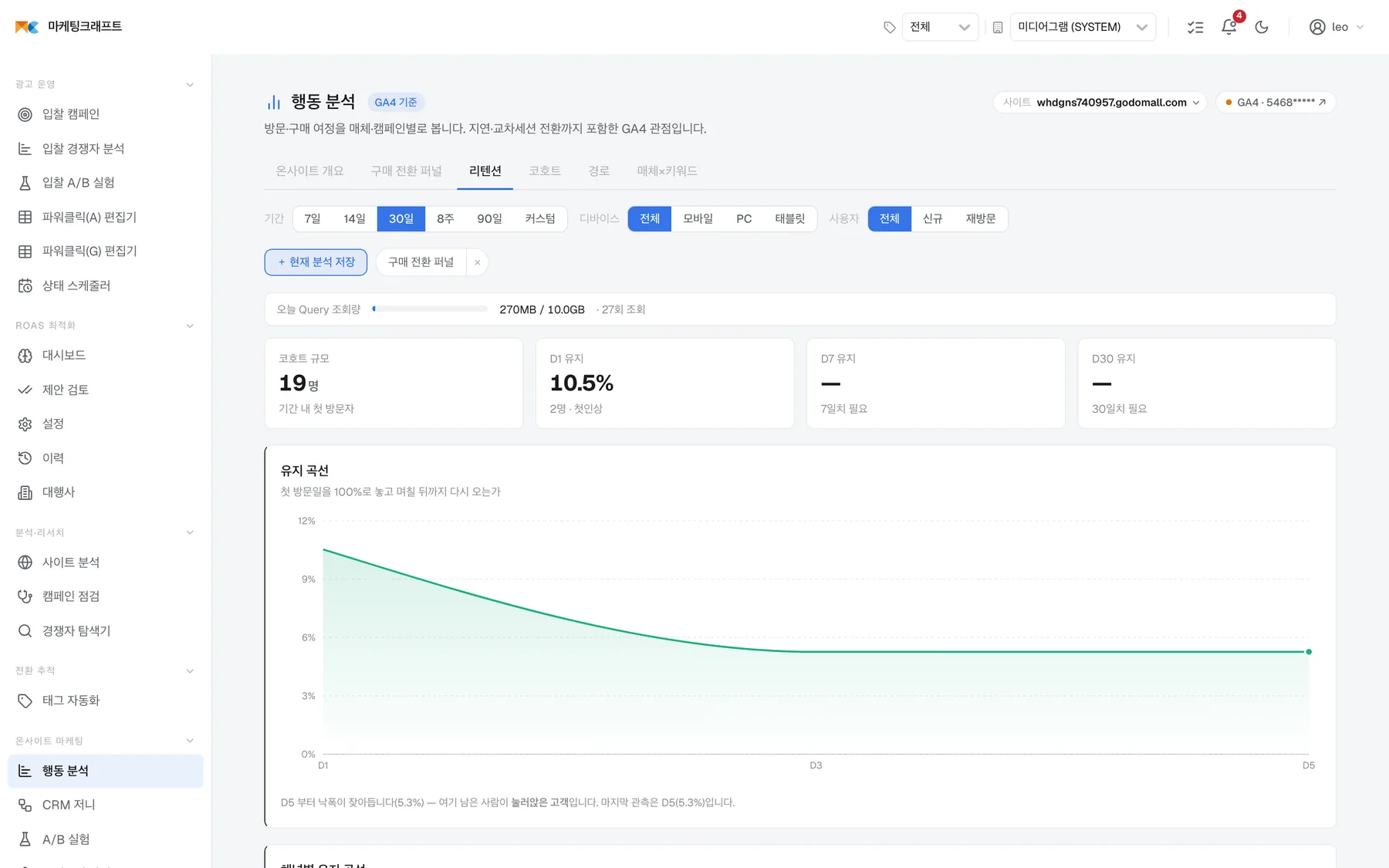The height and width of the screenshot is (868, 1389).
Task: Click the 대시보드 icon in ROAS section
Action: 25,356
